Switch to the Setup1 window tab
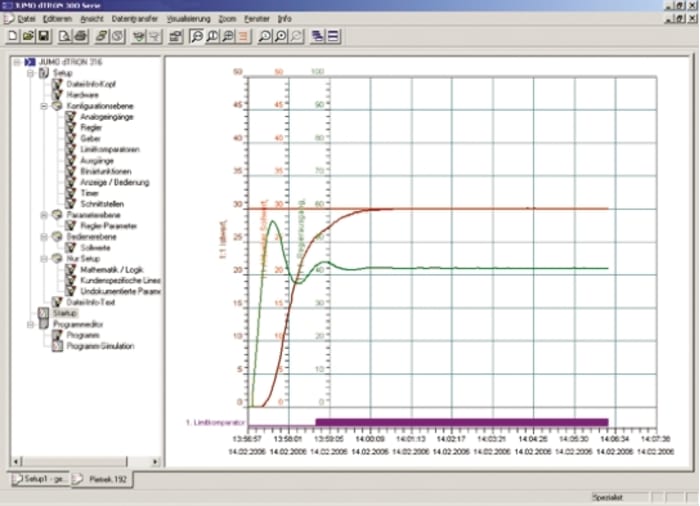Screen dimensions: 700x506 [39, 479]
